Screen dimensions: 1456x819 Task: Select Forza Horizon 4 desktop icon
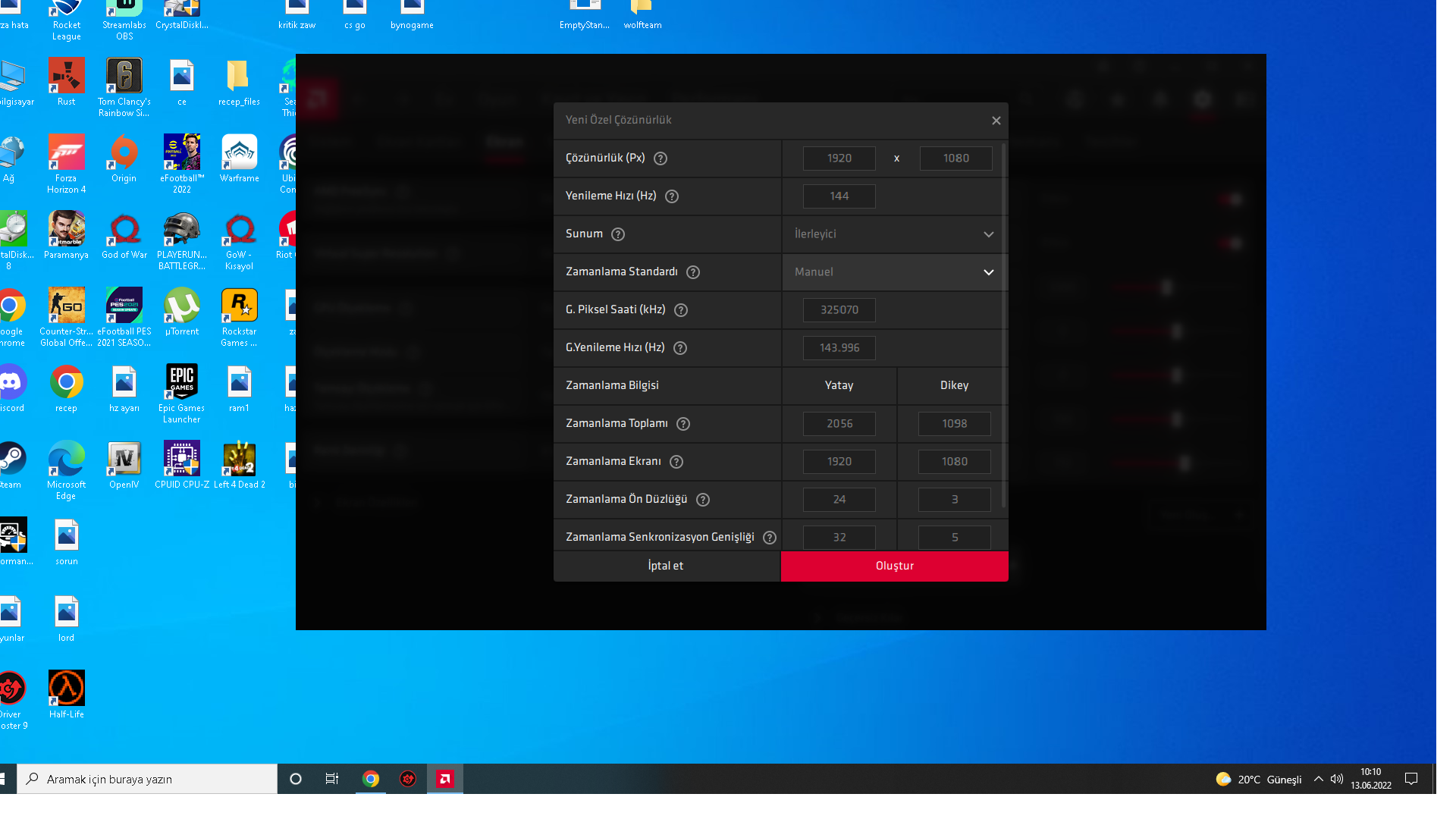67,164
